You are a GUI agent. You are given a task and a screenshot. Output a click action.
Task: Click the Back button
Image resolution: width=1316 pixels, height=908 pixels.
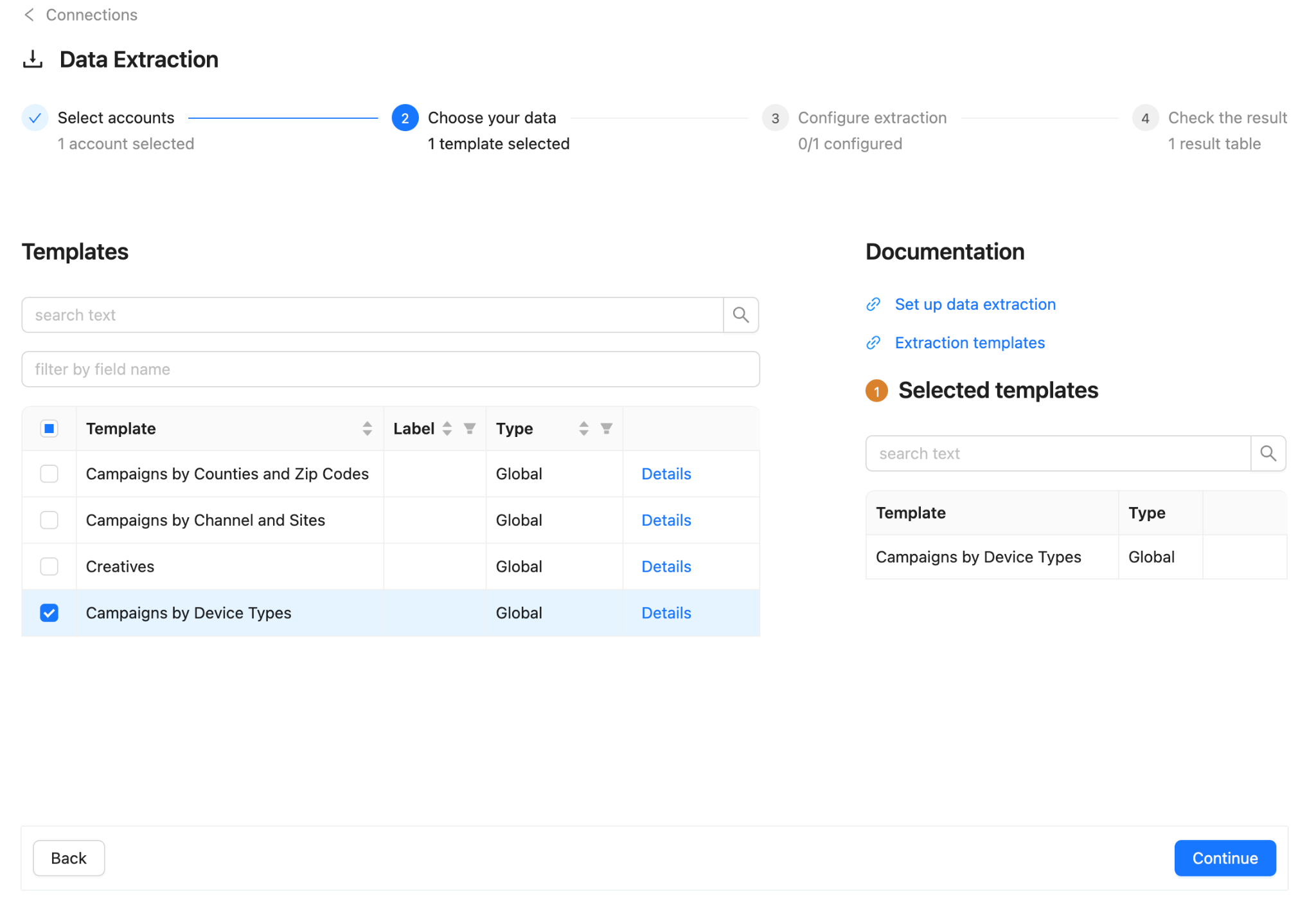point(69,859)
